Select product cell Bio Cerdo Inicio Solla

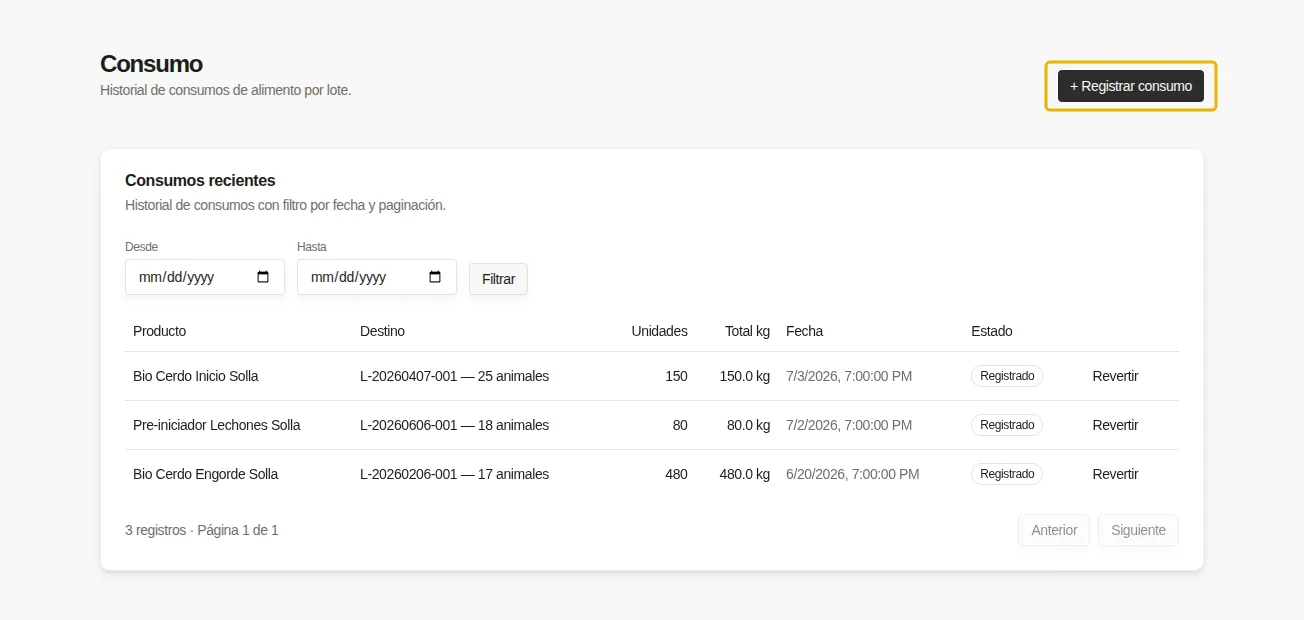click(196, 376)
